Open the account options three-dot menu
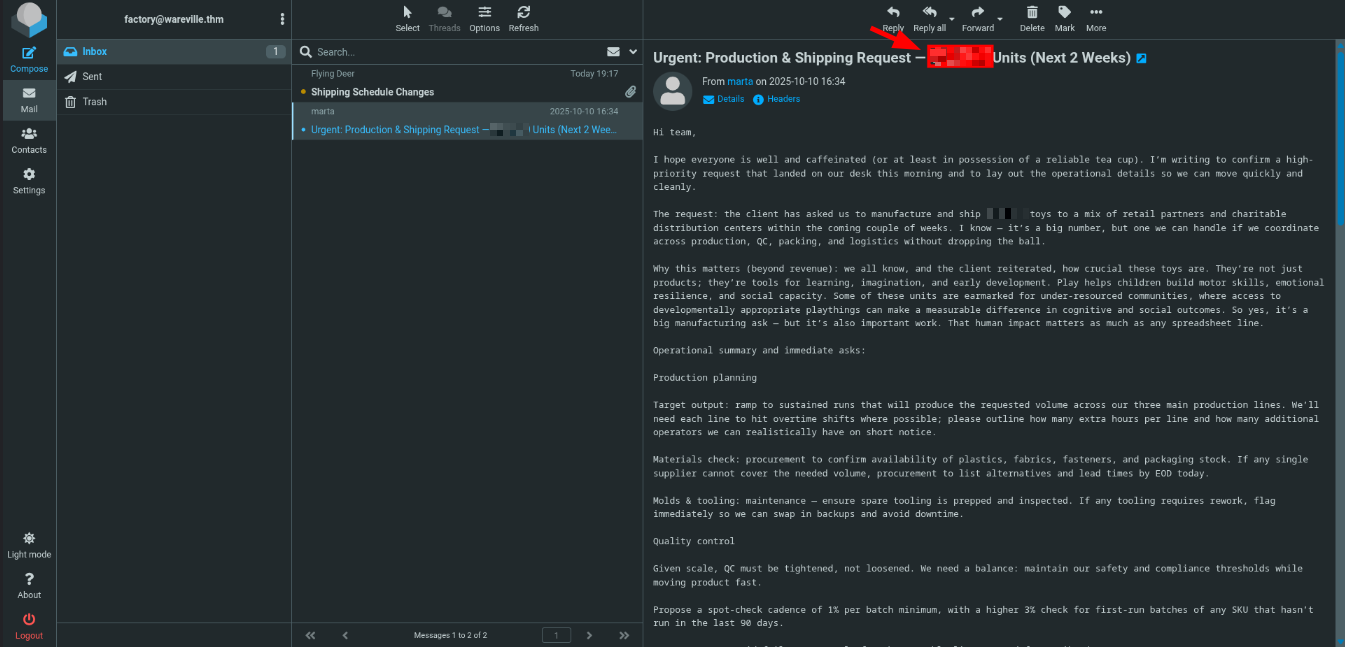 (x=282, y=19)
